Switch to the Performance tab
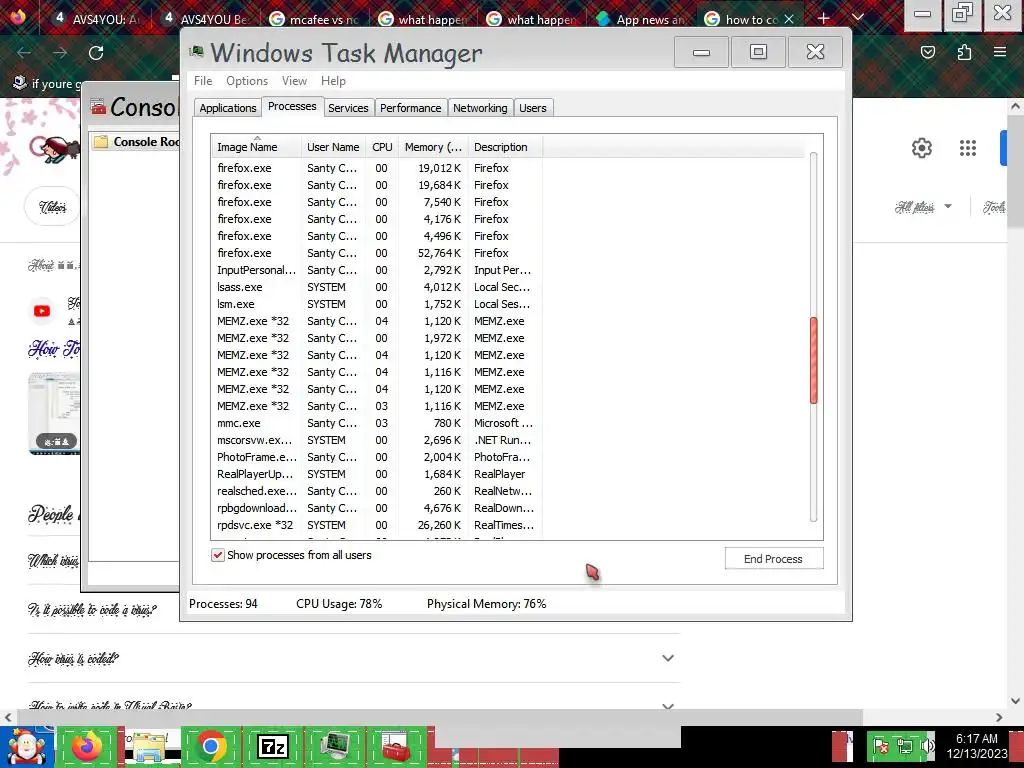This screenshot has height=768, width=1024. click(x=411, y=108)
